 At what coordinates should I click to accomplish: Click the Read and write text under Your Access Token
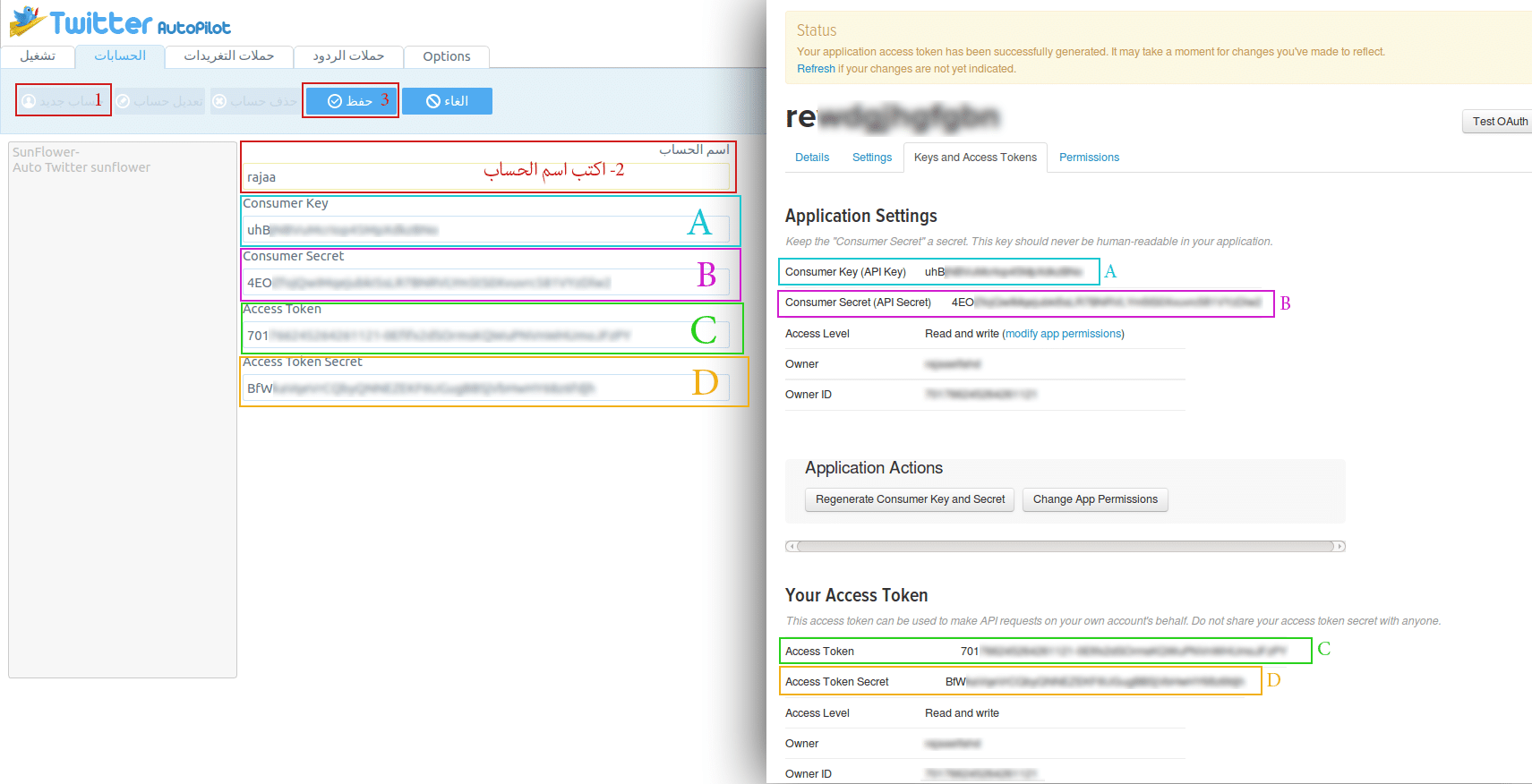[962, 713]
